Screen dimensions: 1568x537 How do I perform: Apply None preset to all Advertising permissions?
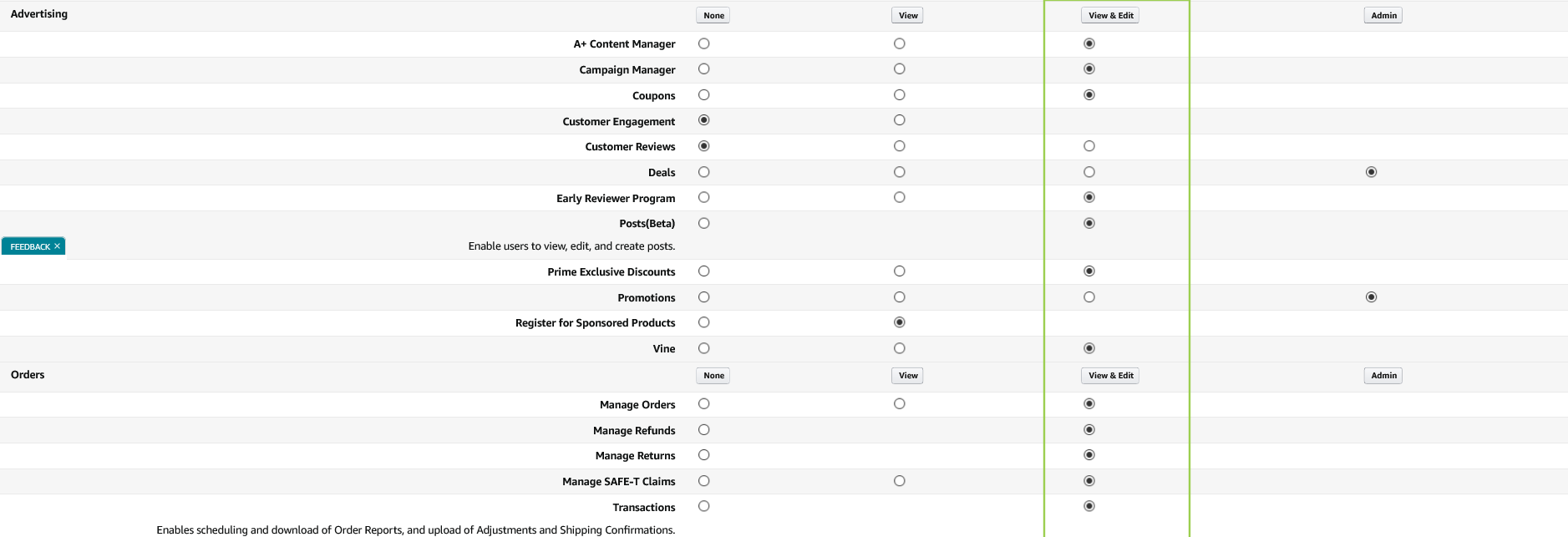[712, 14]
